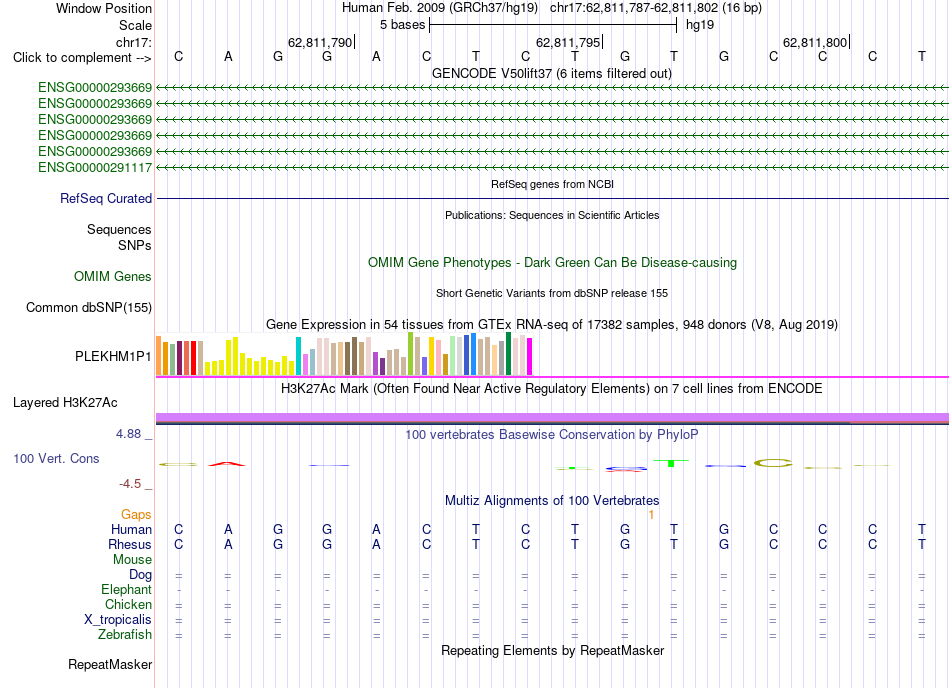Click 'Publications: Sequences in Scientific Articles' title
The width and height of the screenshot is (950, 688).
click(x=552, y=215)
